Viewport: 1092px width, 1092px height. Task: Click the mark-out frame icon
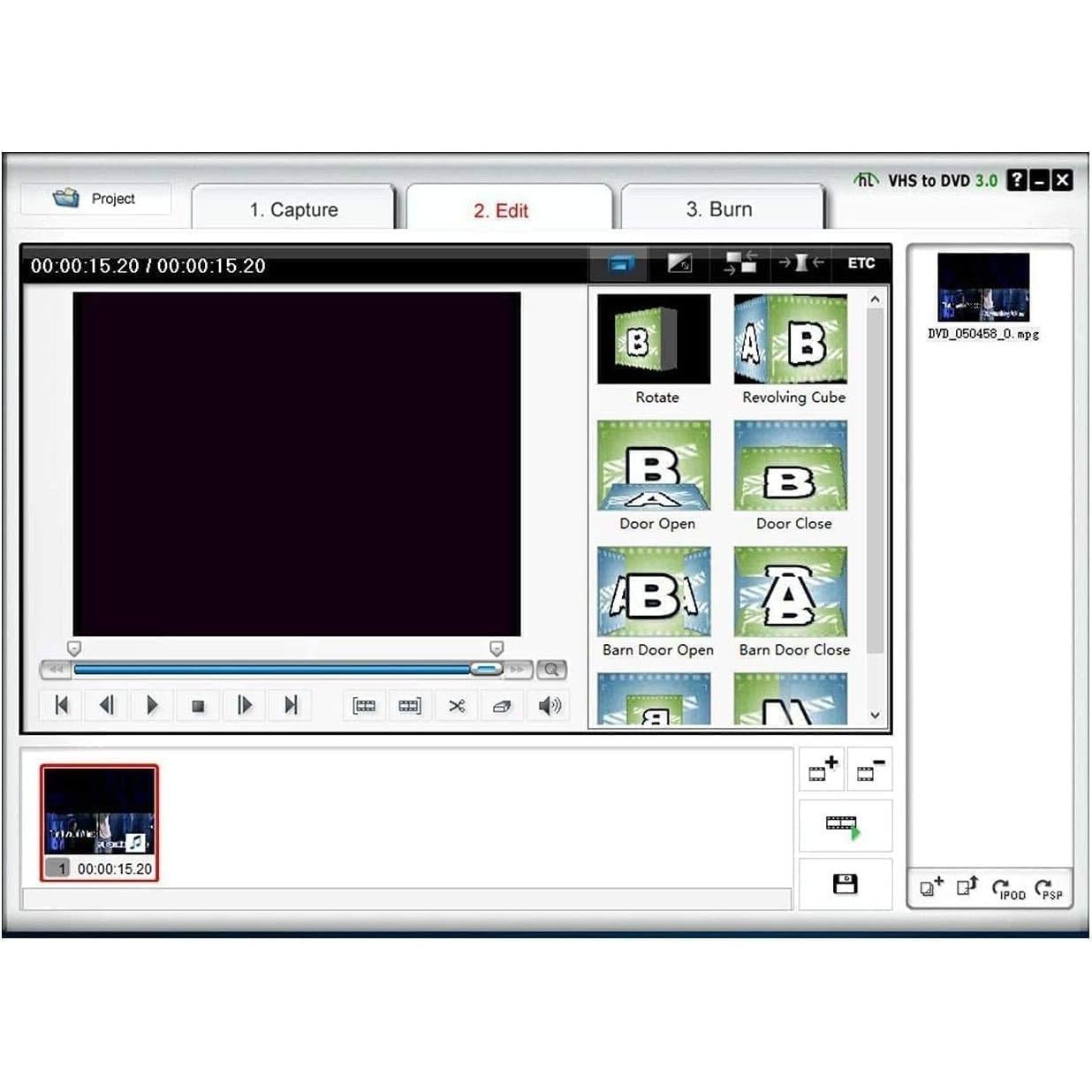click(410, 705)
